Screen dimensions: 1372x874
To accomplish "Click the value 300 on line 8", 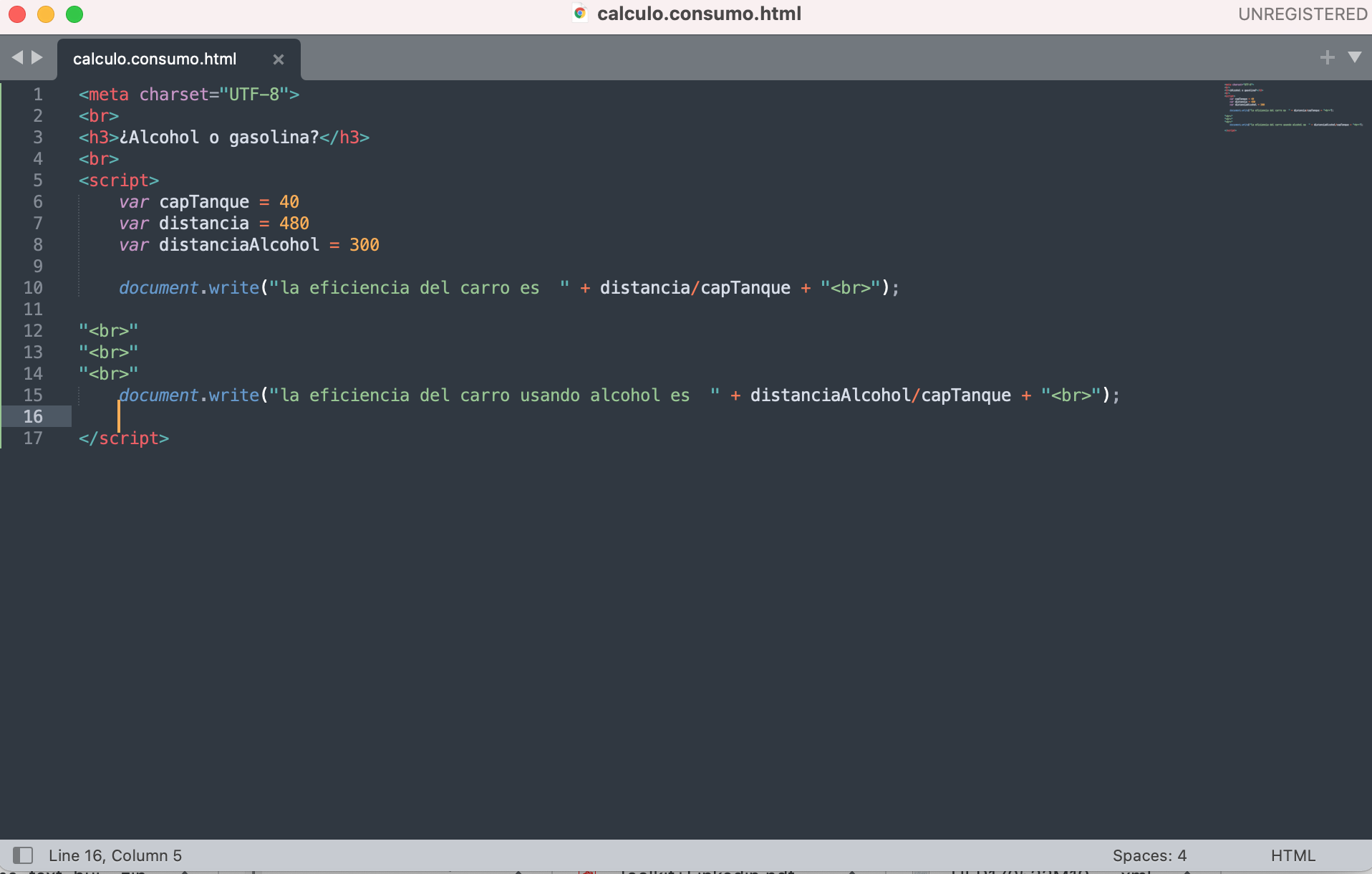I will point(364,245).
